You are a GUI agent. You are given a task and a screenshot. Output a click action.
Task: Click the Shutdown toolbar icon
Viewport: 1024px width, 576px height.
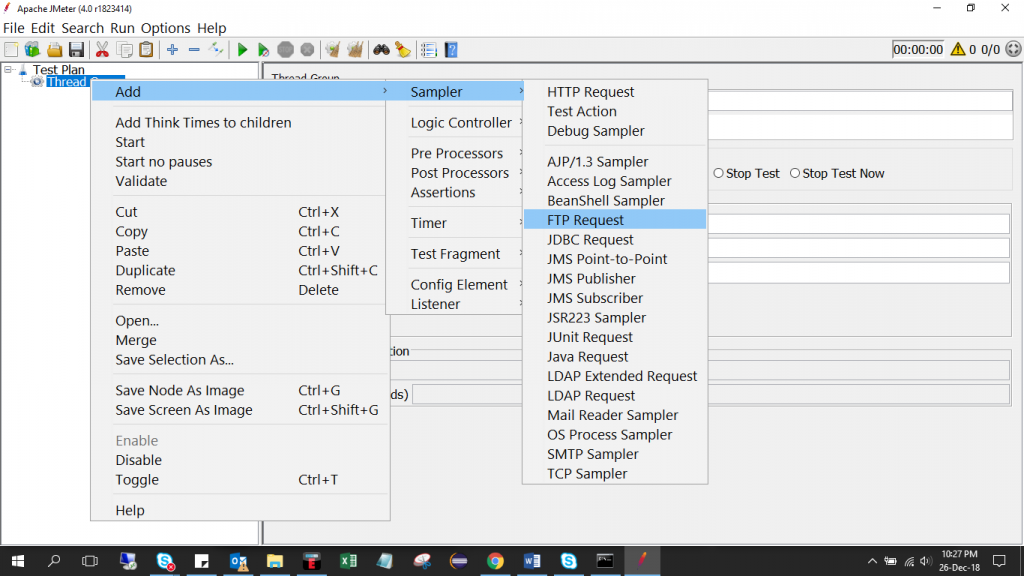pos(307,50)
